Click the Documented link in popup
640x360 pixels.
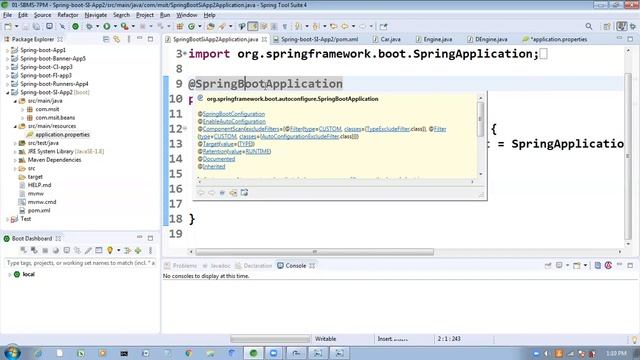pyautogui.click(x=219, y=159)
